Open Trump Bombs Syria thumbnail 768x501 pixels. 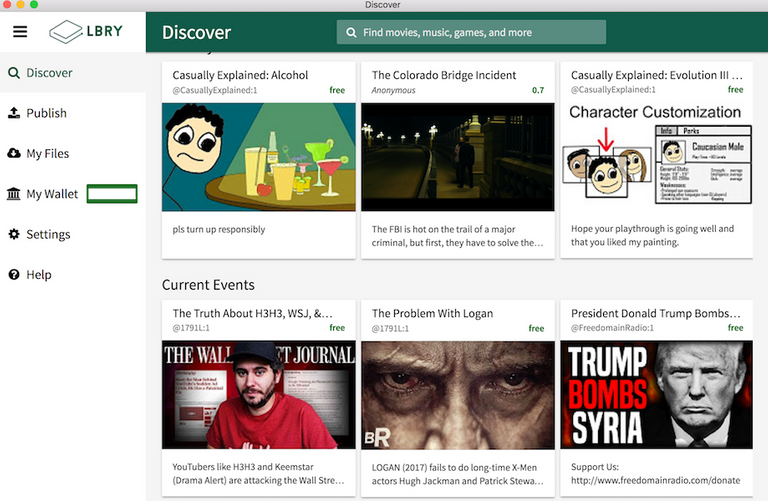(656, 395)
